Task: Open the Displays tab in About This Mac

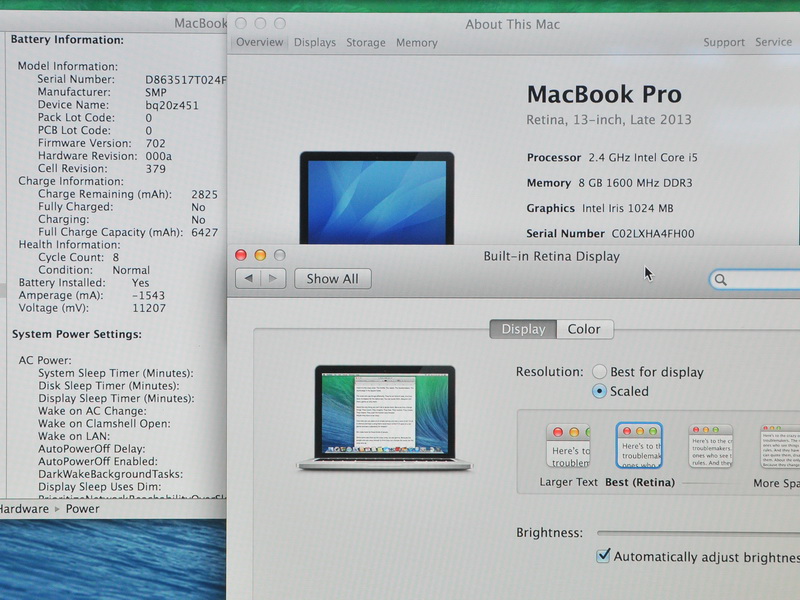Action: click(315, 43)
